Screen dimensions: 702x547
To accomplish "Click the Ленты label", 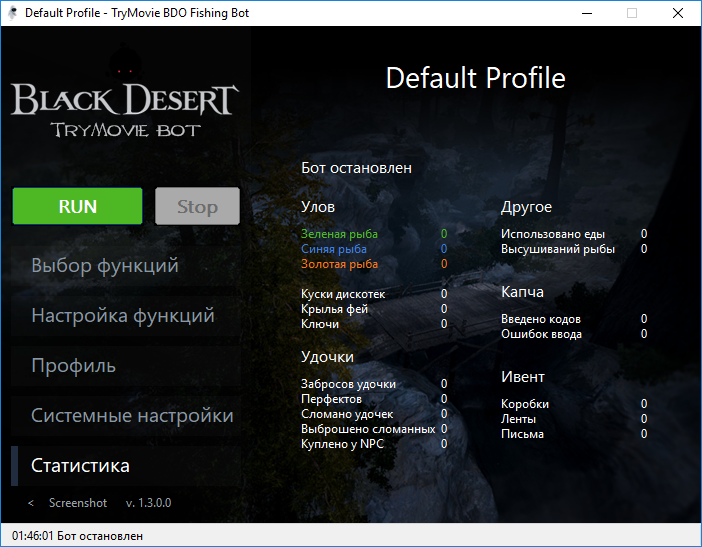I will coord(518,419).
